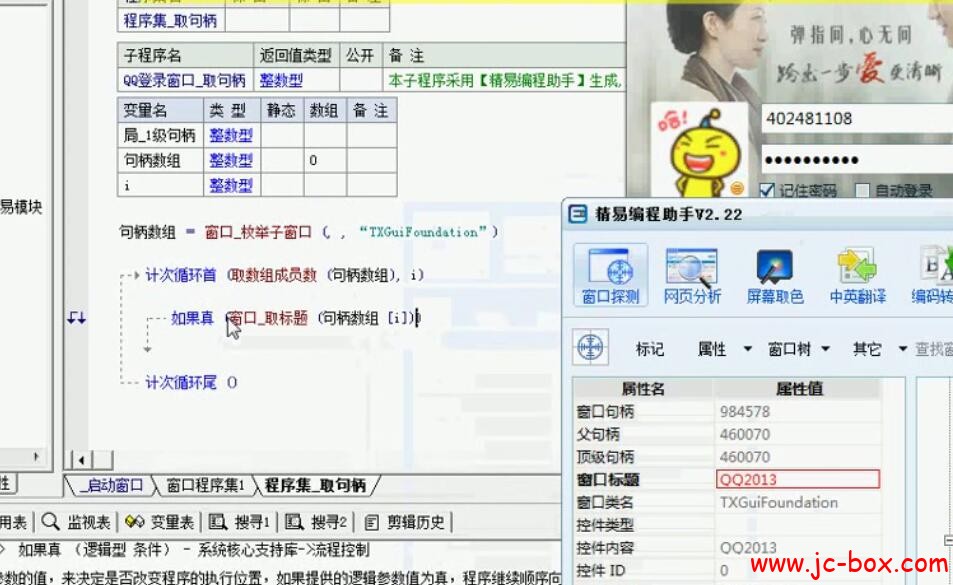Click the 变量表 icon in bottom tabs
The width and height of the screenshot is (953, 585).
[x=134, y=521]
